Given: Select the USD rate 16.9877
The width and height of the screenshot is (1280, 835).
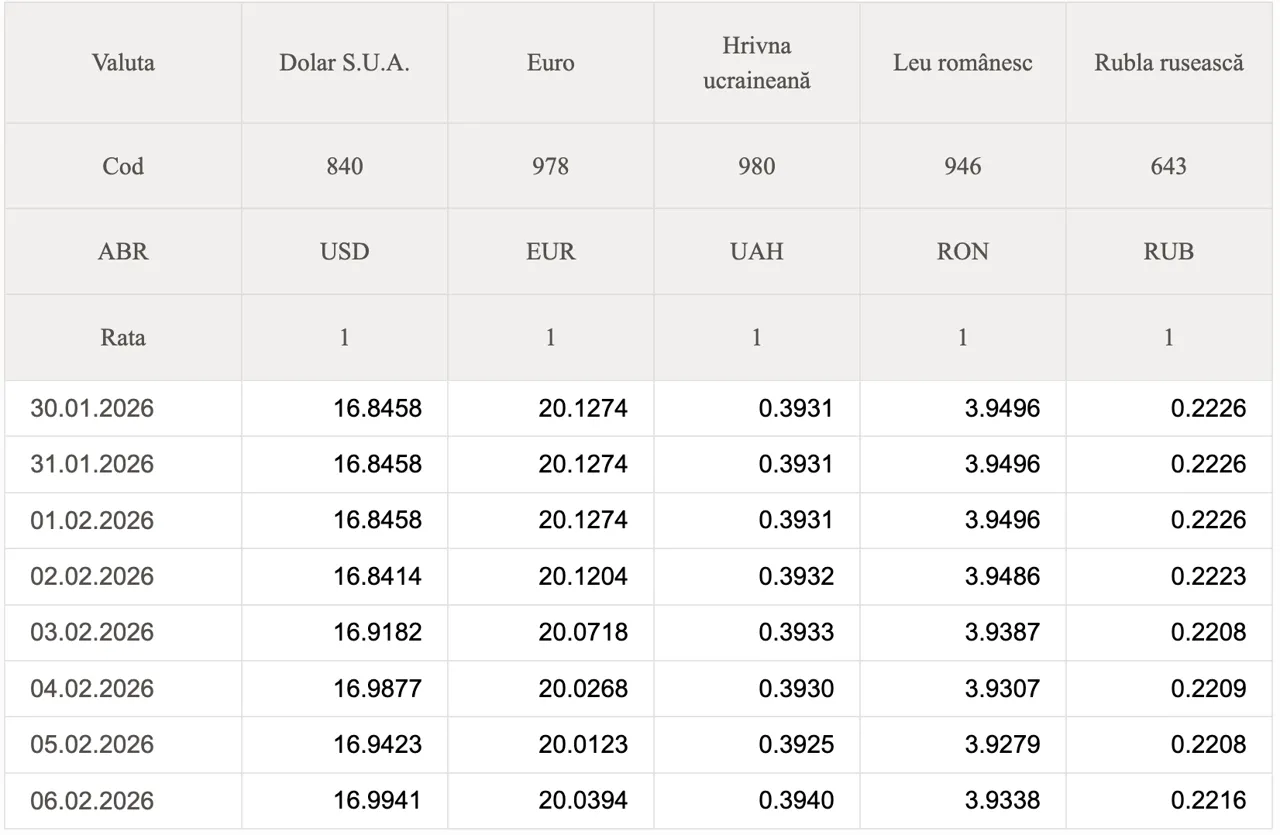Looking at the screenshot, I should 377,688.
